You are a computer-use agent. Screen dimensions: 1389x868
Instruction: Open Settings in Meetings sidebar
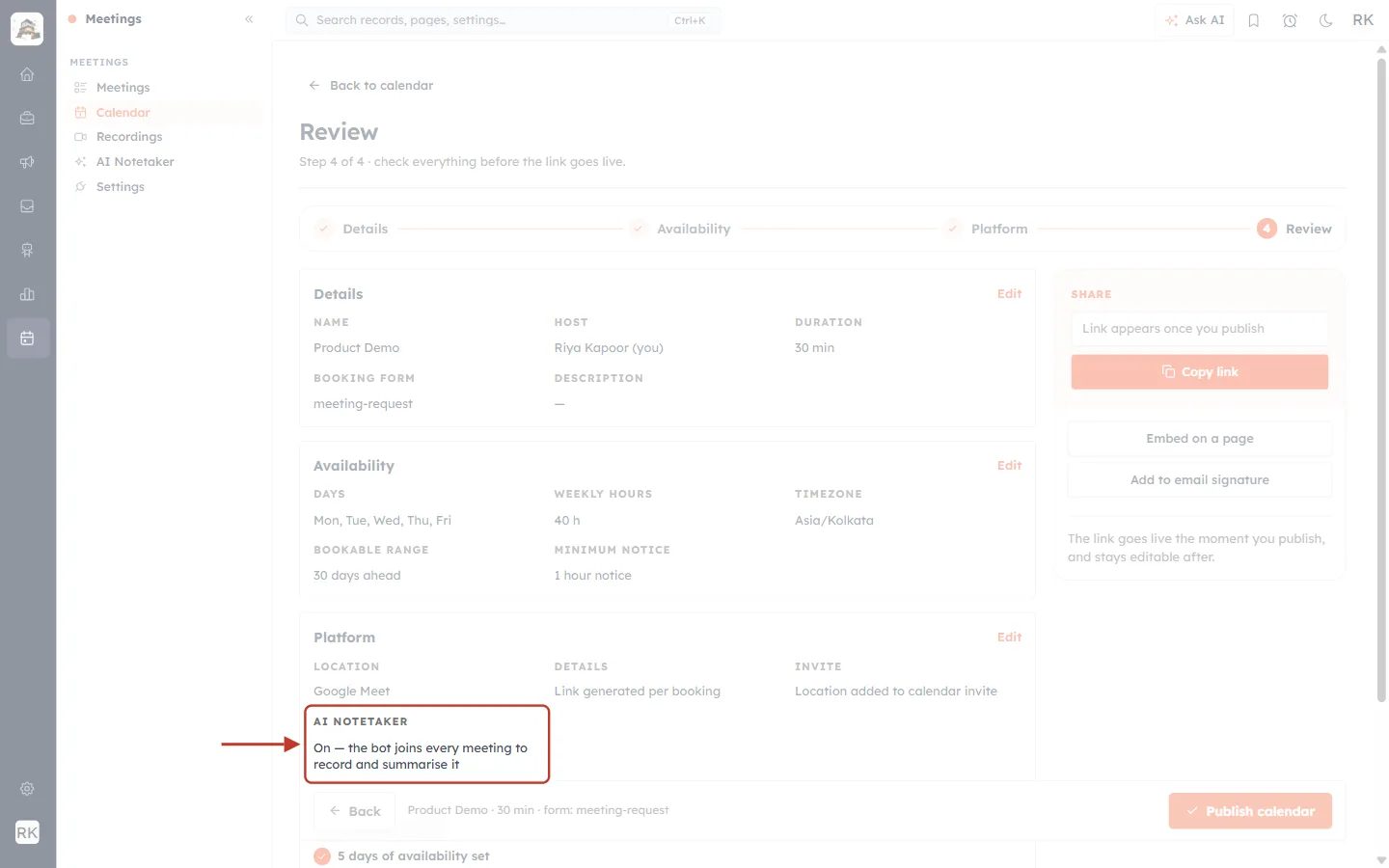click(120, 187)
